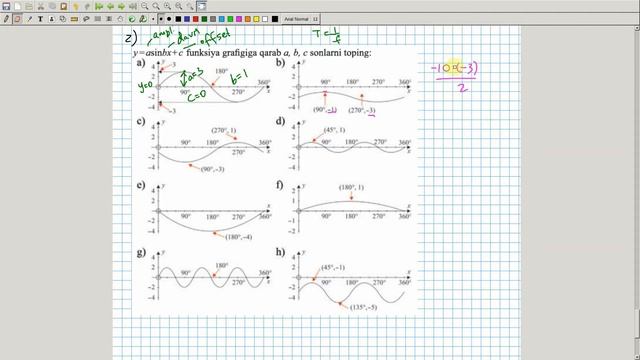Pick the dark blue color swatch
Screen dimensions: 640x360
(187, 19)
